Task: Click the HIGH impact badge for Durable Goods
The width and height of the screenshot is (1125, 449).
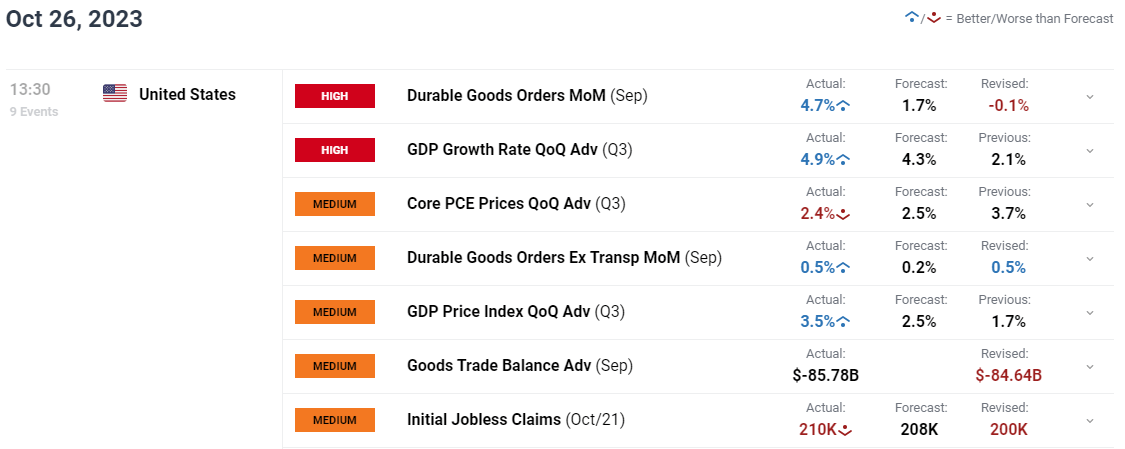Action: click(x=334, y=96)
